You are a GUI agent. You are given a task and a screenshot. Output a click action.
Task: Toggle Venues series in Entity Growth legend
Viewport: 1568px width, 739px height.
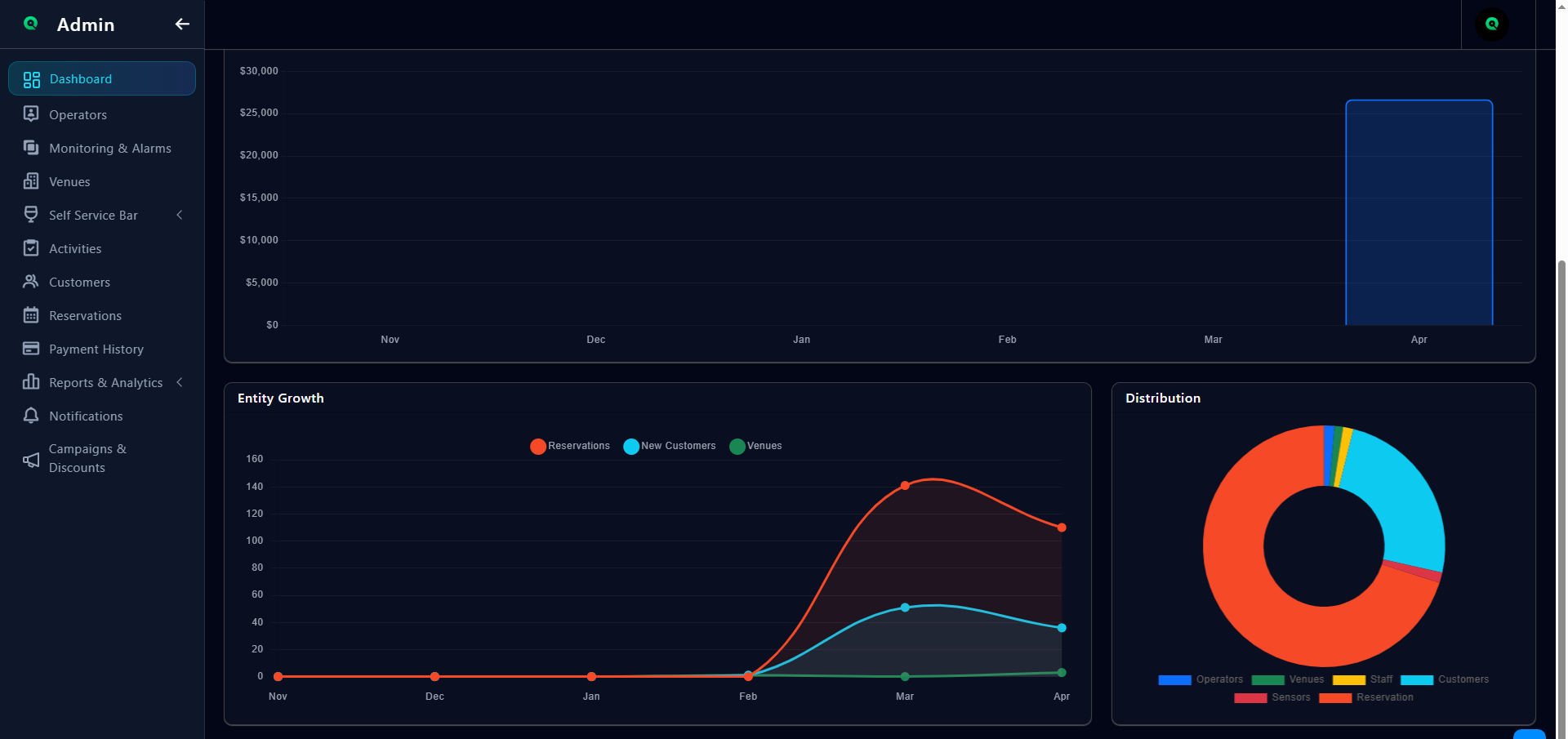click(x=755, y=446)
